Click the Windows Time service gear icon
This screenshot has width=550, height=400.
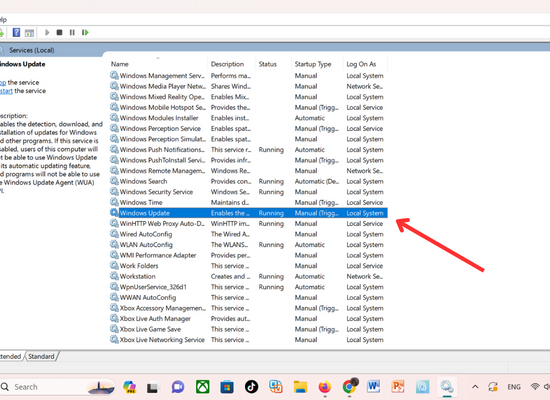click(x=114, y=202)
